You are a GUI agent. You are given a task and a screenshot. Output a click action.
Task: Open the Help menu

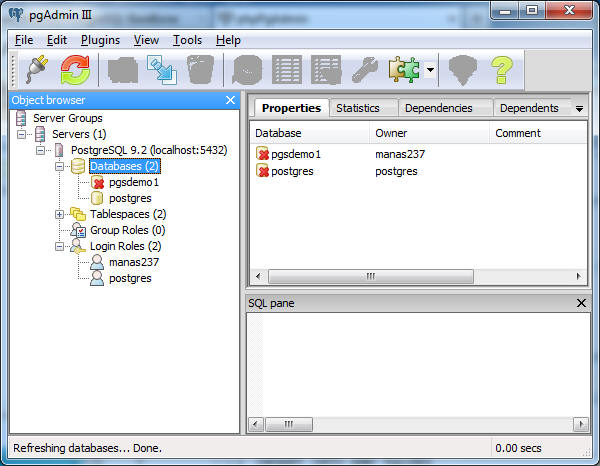[228, 40]
